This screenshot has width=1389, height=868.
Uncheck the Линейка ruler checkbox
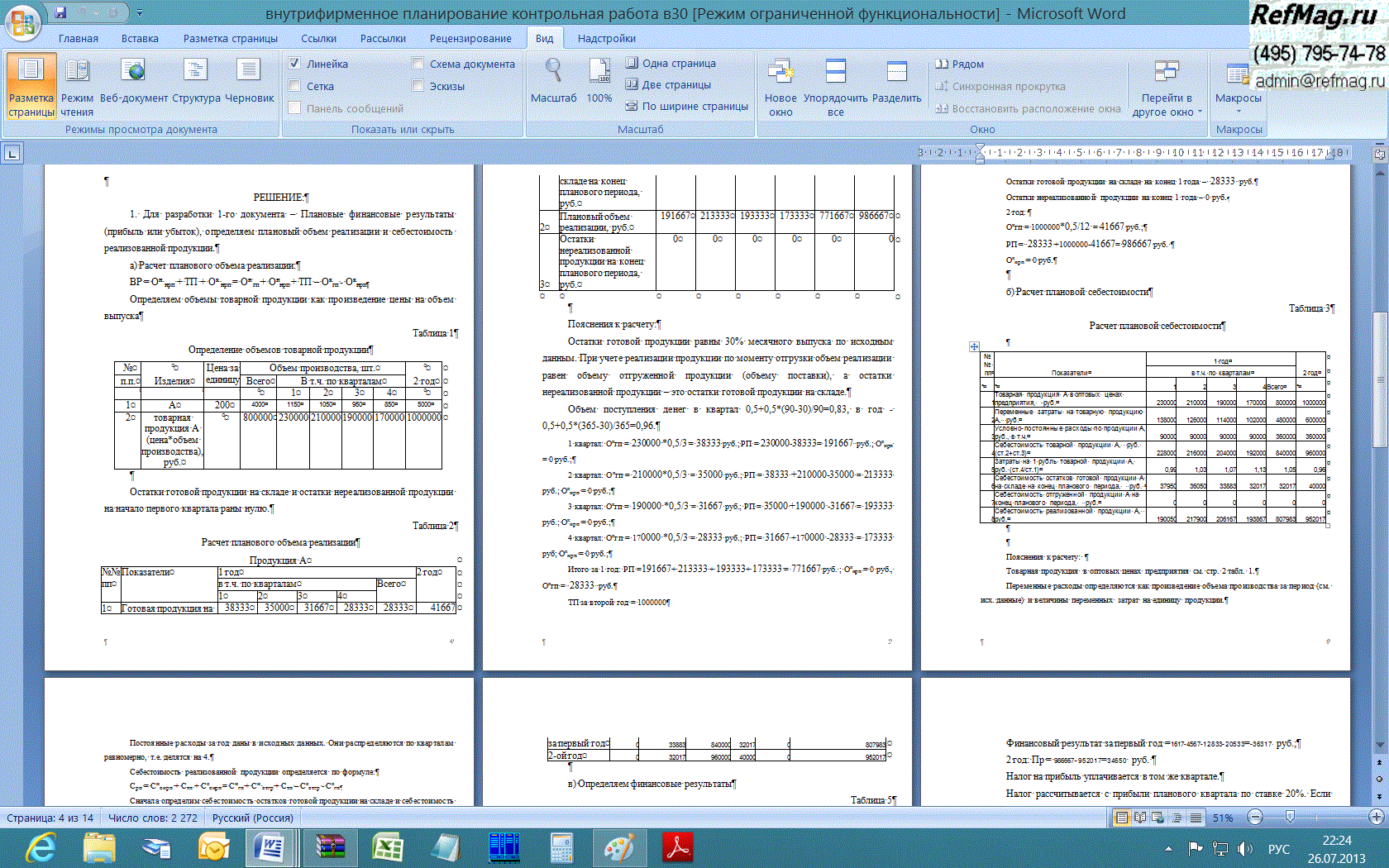click(294, 63)
